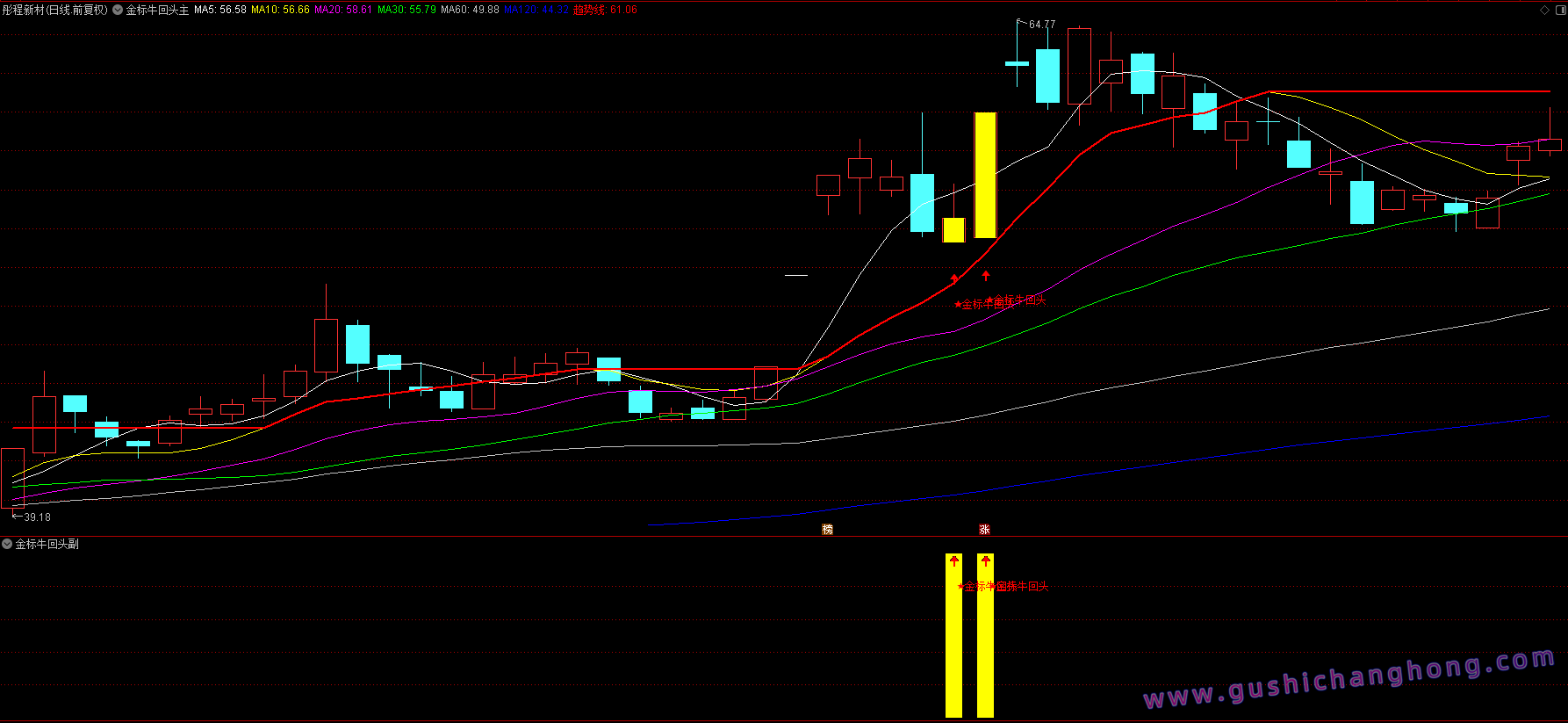Select the yellow MA10 value label

click(x=280, y=10)
